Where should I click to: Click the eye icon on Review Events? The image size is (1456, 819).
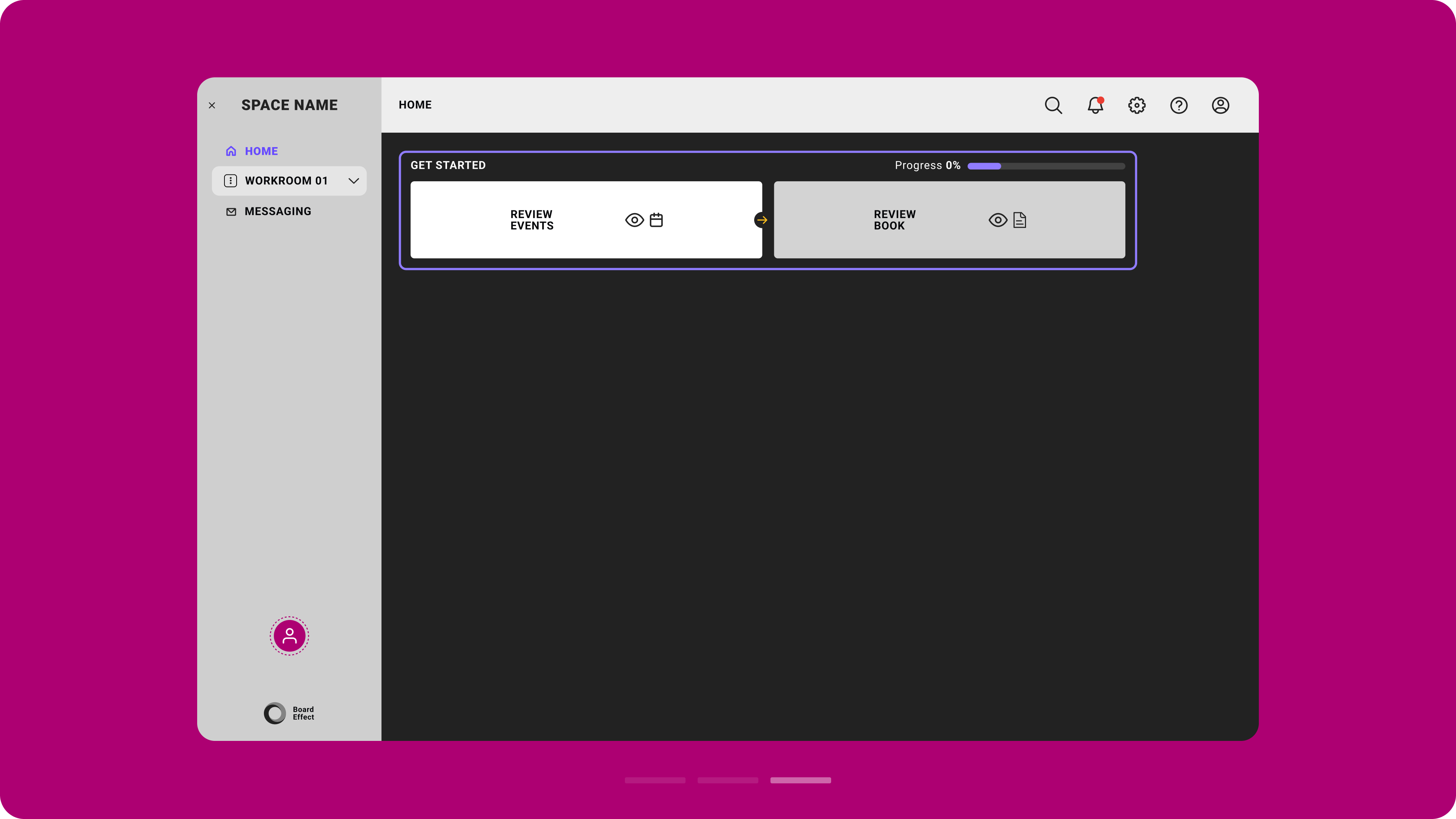click(634, 220)
